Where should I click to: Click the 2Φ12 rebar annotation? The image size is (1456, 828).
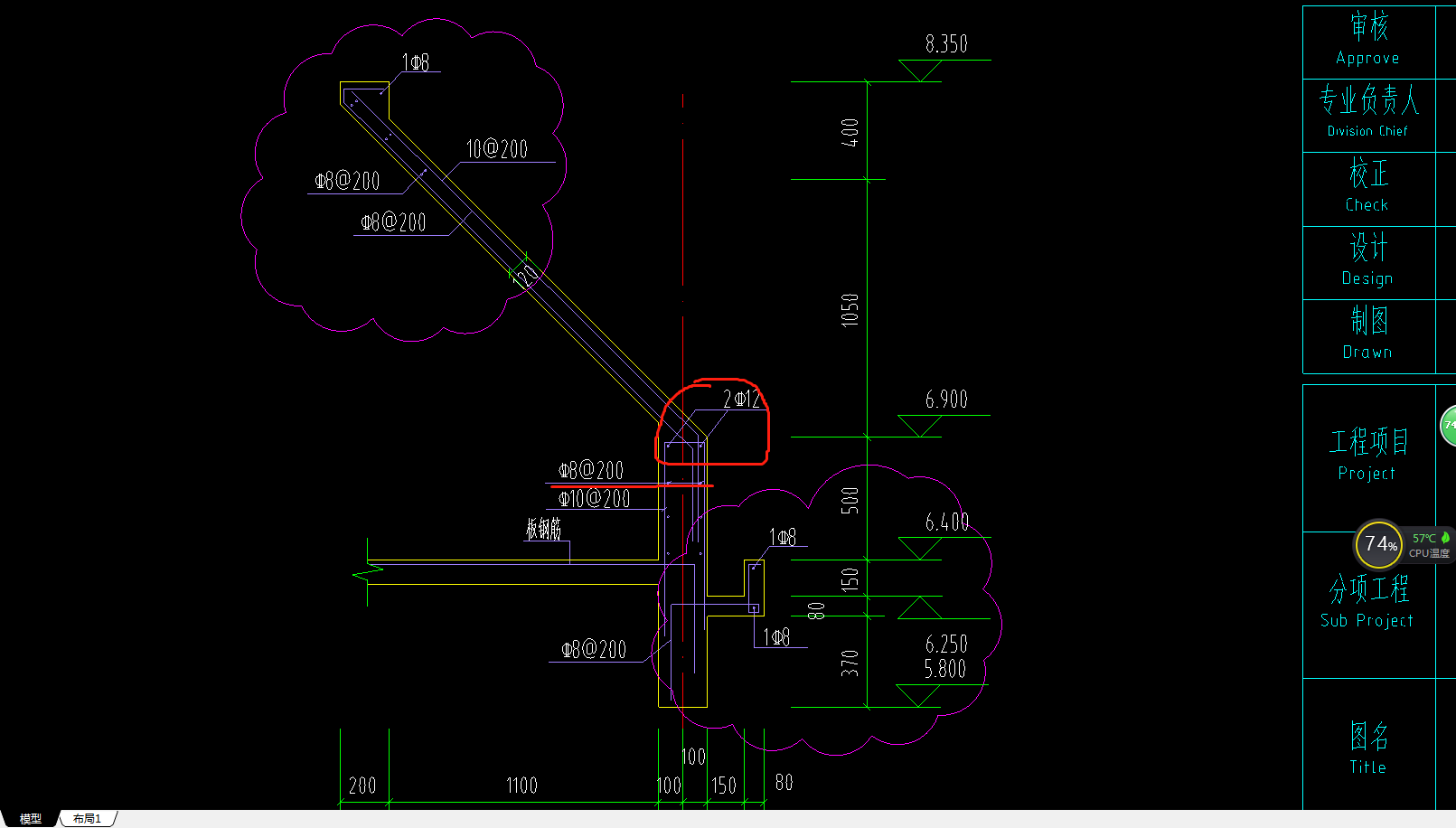(742, 400)
